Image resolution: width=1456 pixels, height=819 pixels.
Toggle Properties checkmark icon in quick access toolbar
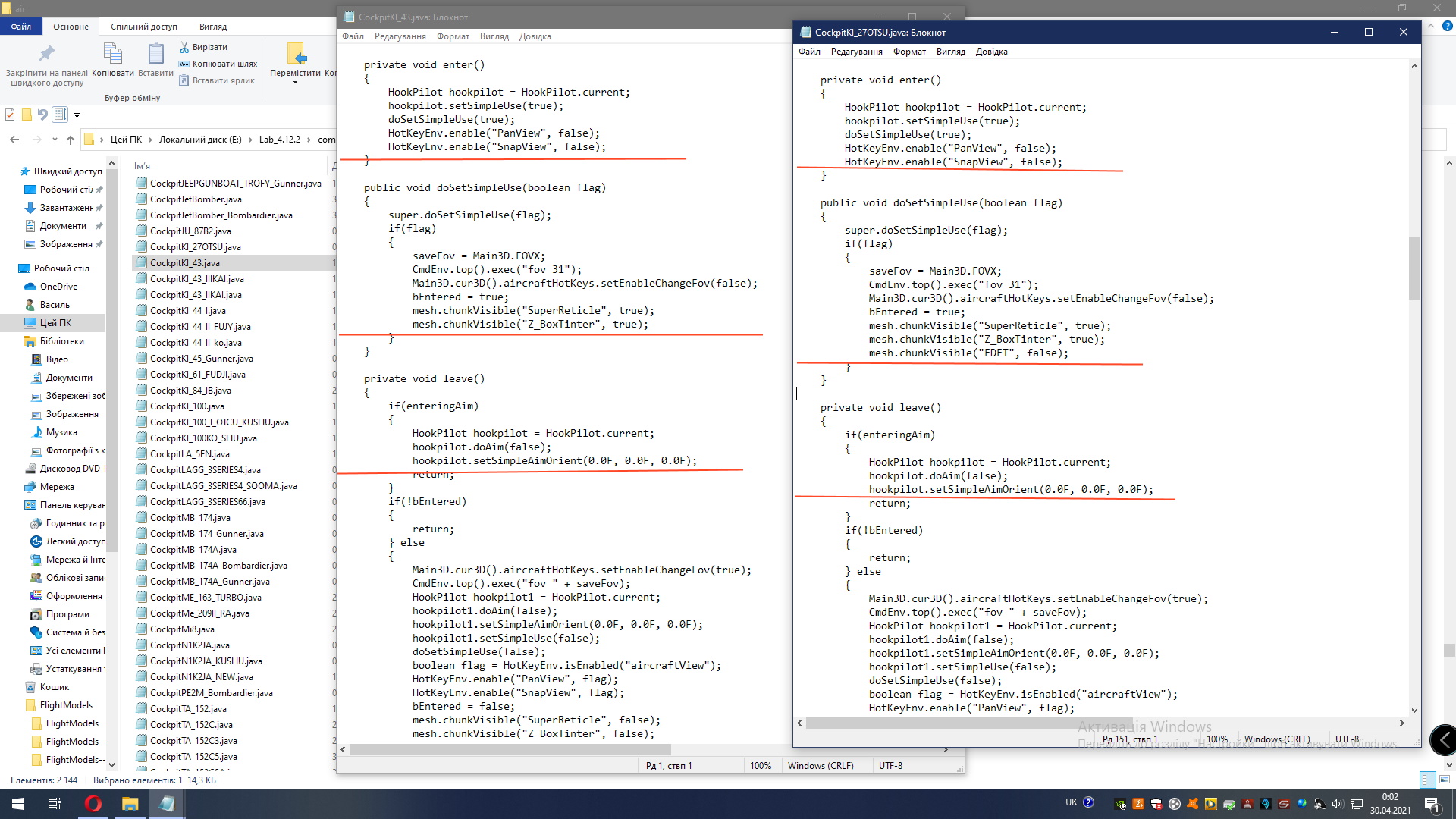(x=10, y=115)
